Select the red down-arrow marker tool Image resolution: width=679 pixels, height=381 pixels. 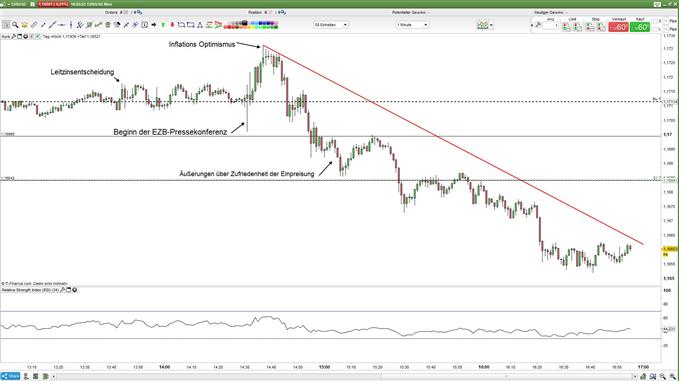click(x=172, y=25)
